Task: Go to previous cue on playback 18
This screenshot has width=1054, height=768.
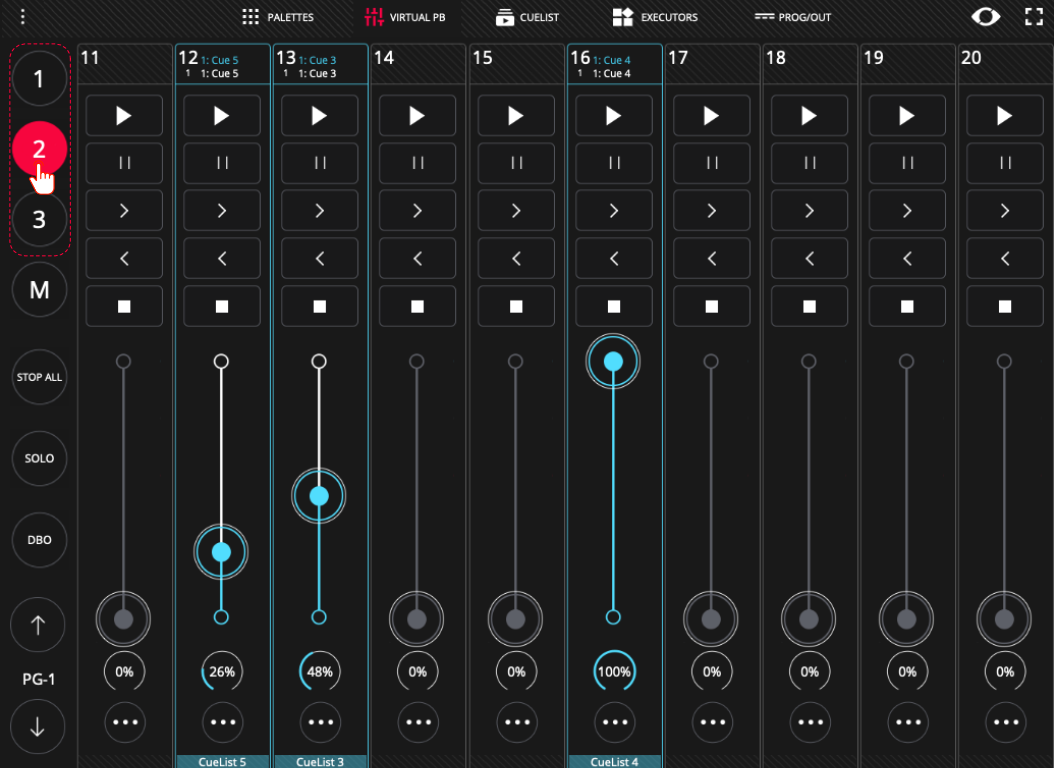Action: tap(809, 258)
